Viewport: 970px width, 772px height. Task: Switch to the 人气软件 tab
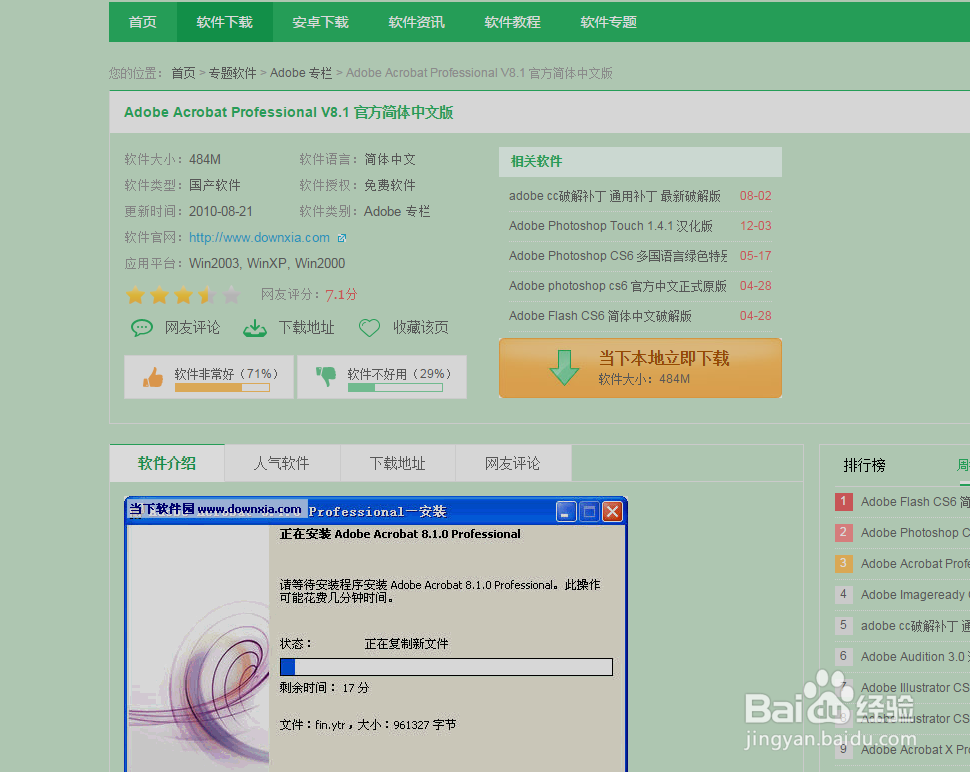[x=282, y=463]
